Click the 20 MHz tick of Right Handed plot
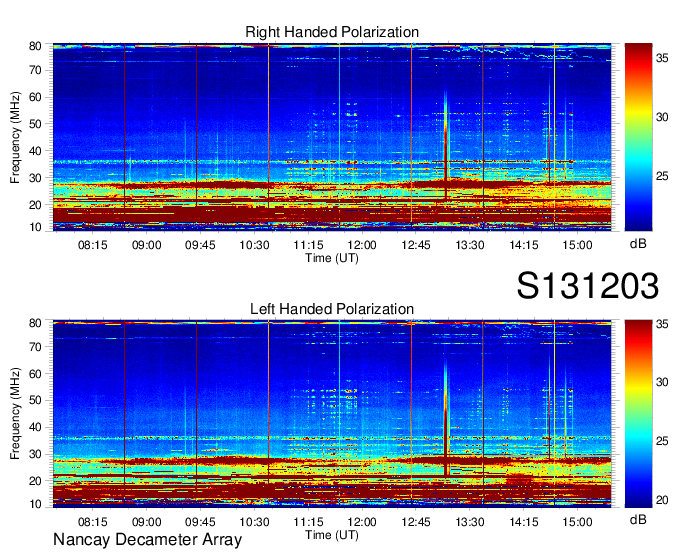The height and width of the screenshot is (552, 680). point(35,205)
